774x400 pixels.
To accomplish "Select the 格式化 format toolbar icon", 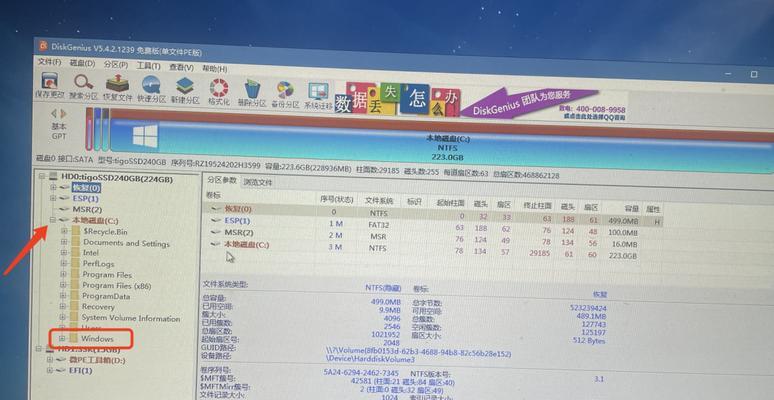I will coord(219,92).
